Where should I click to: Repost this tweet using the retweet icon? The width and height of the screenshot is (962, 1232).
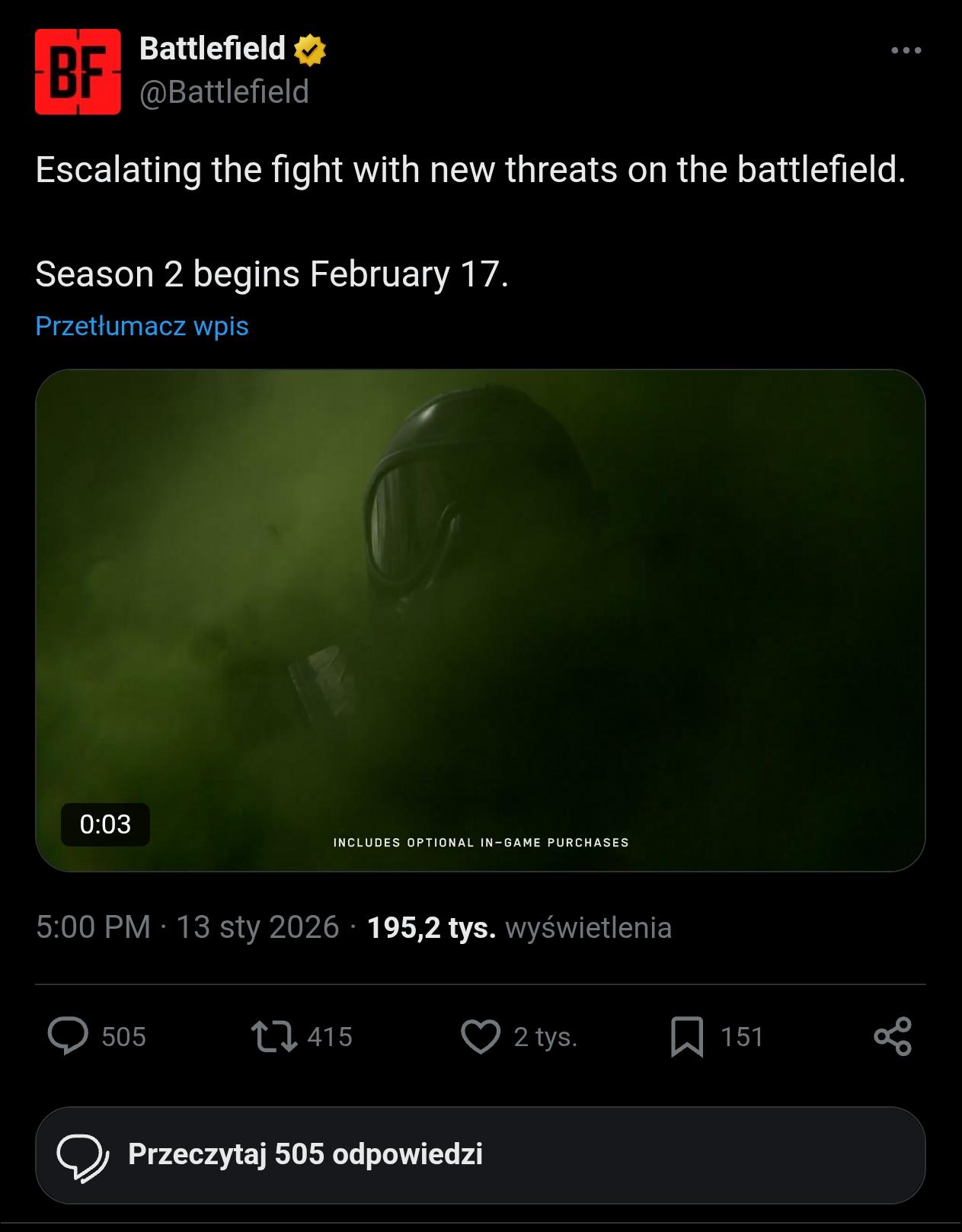point(274,1036)
